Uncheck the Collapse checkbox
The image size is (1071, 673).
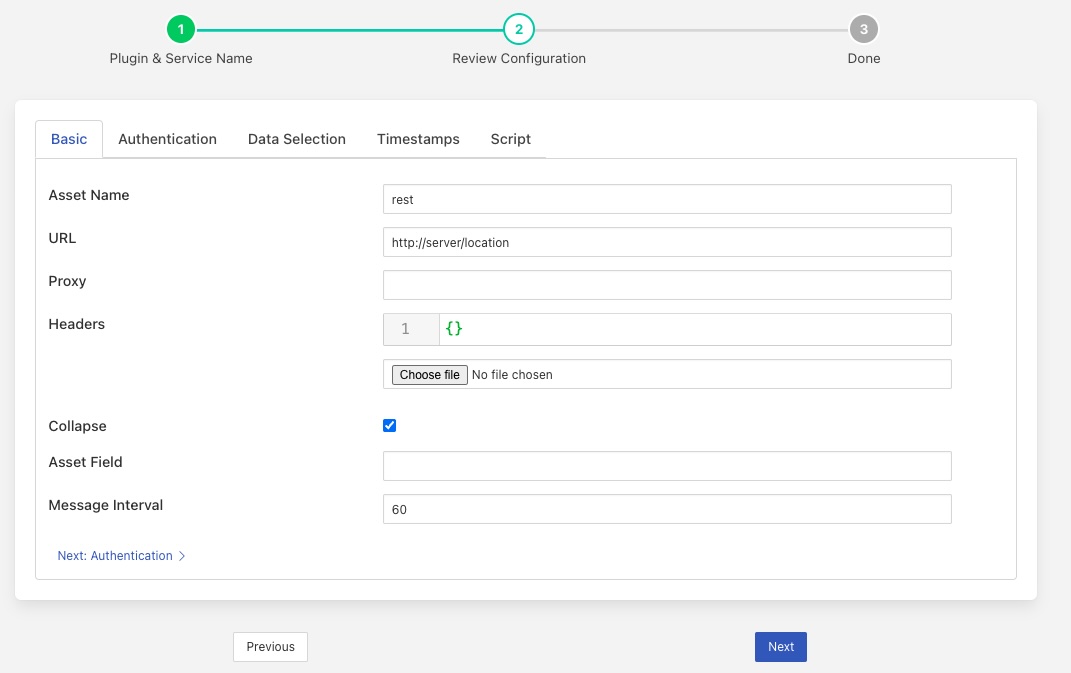pyautogui.click(x=390, y=425)
